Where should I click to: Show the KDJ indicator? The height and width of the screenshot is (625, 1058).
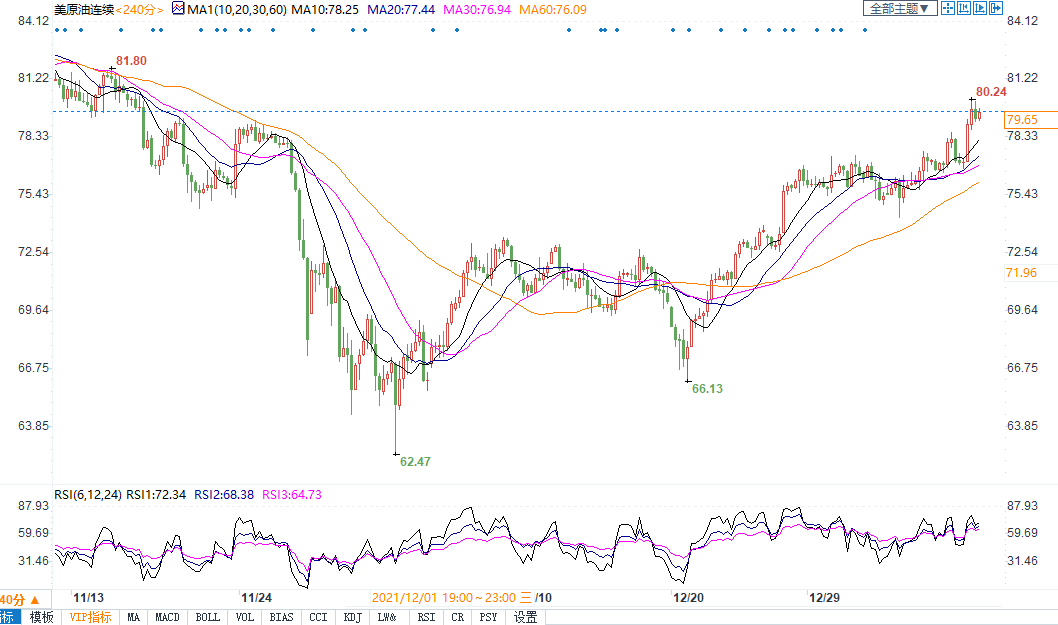[x=352, y=617]
